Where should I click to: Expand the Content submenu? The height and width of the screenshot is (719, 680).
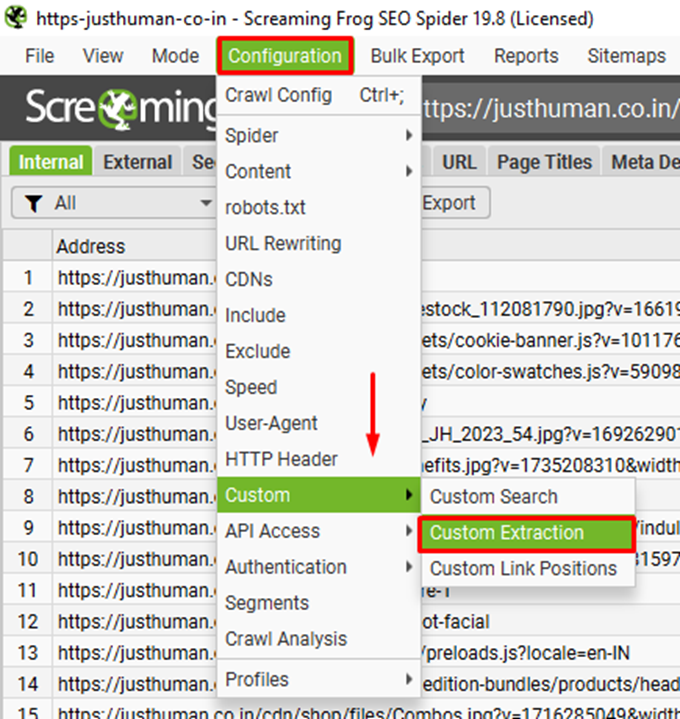319,171
